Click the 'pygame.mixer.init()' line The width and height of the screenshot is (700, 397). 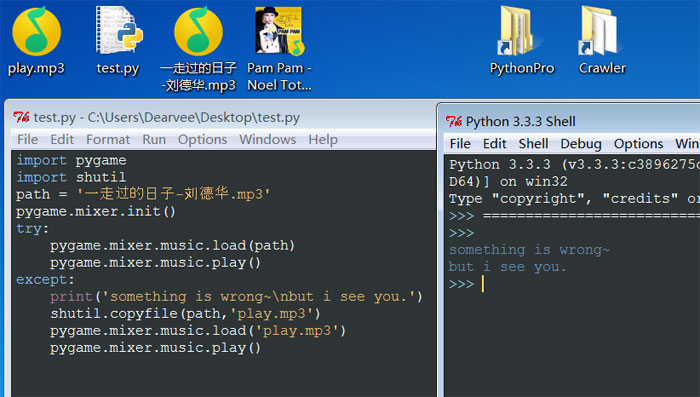(96, 211)
